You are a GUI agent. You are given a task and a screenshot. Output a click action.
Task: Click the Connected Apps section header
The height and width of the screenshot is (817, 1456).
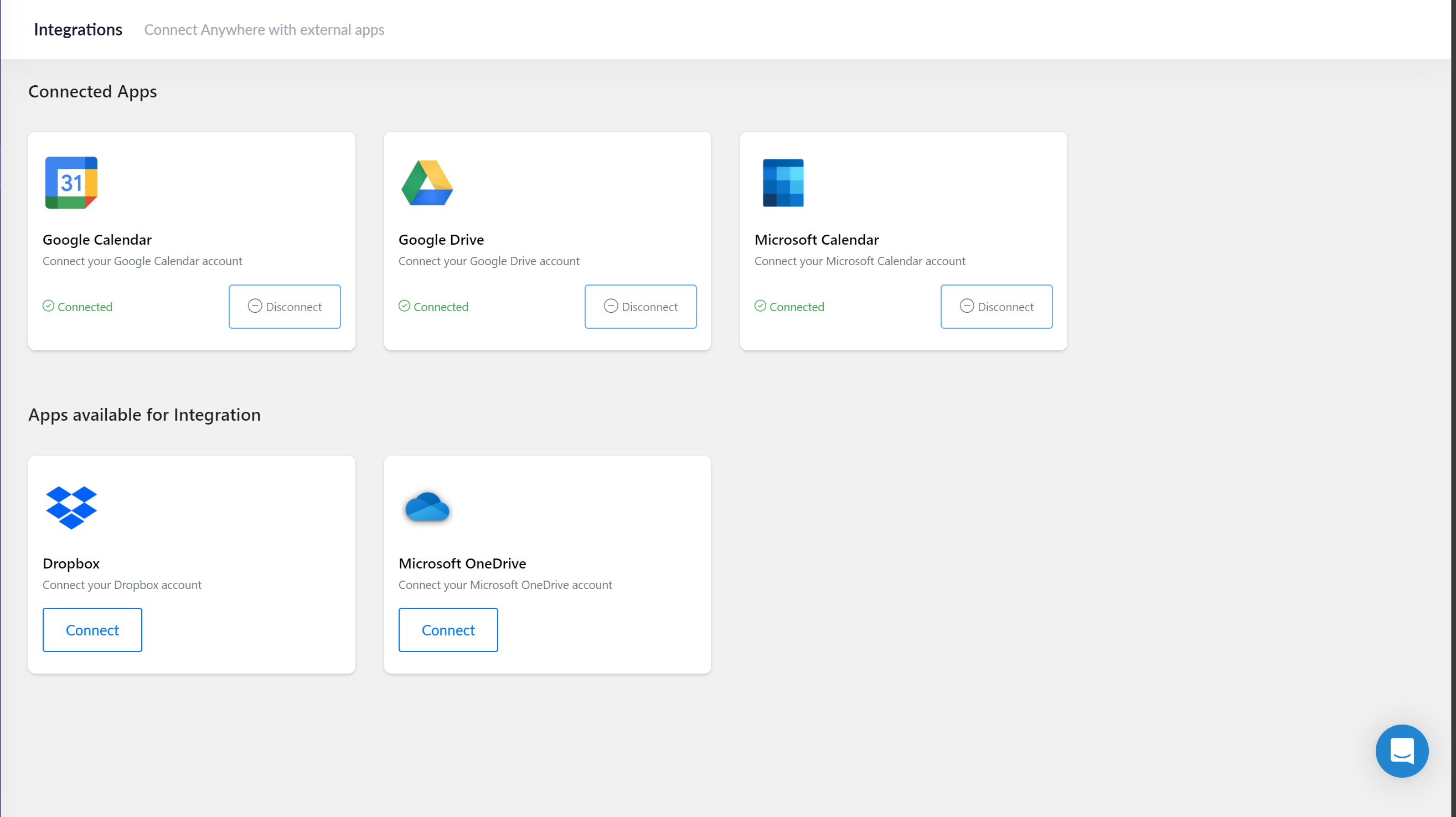coord(92,91)
